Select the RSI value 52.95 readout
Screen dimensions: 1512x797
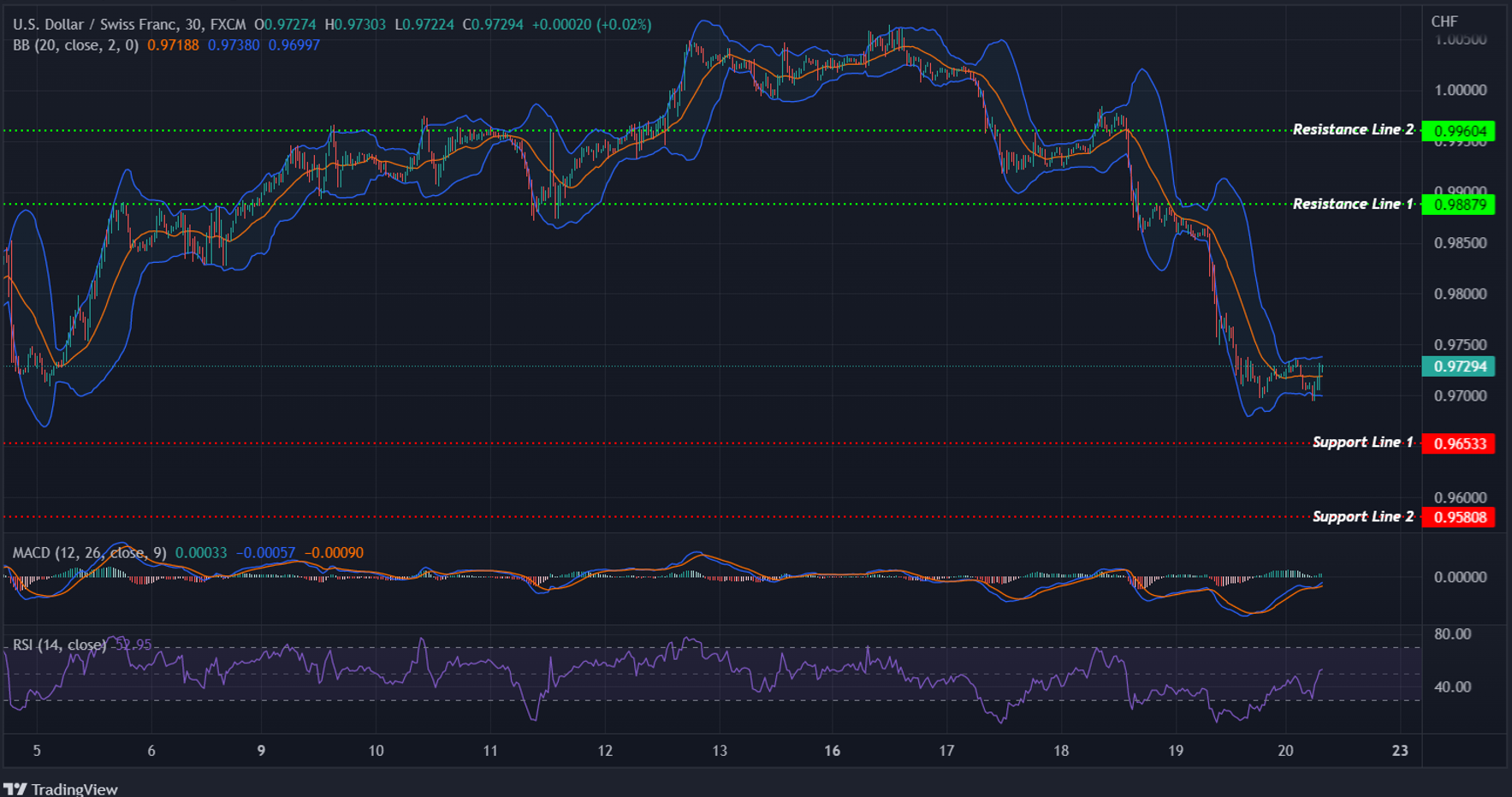[131, 641]
